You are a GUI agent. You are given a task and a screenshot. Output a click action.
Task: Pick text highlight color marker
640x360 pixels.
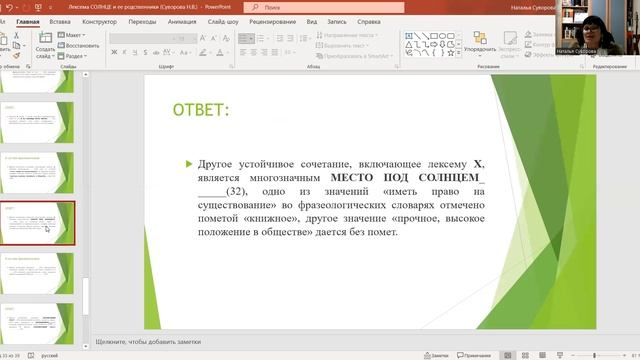coord(203,52)
